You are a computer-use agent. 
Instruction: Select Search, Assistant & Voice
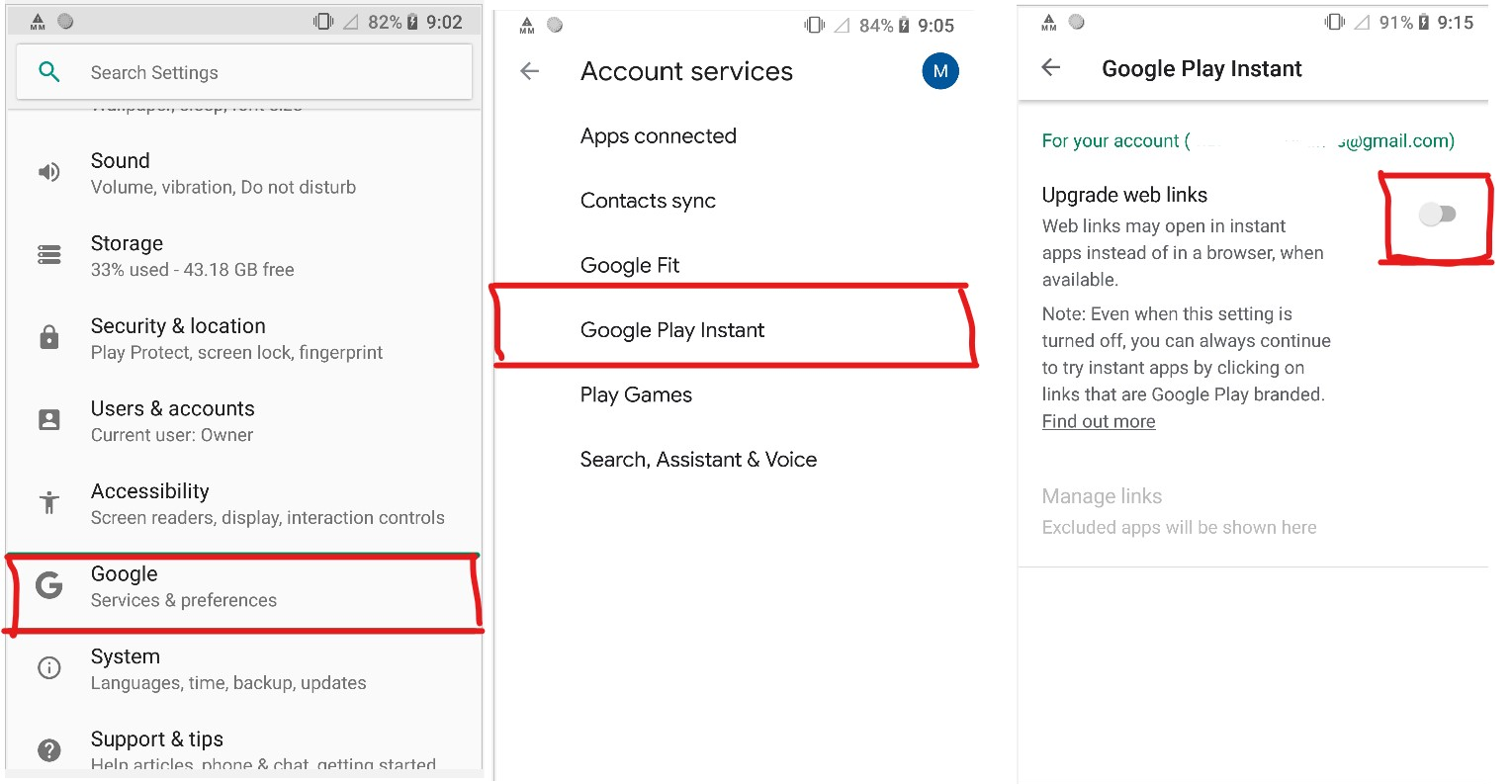click(698, 459)
